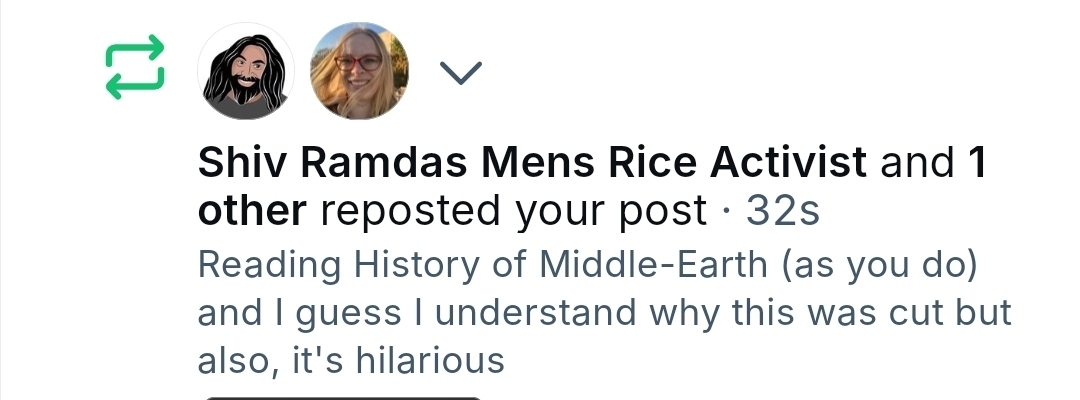The width and height of the screenshot is (1080, 400).
Task: Click "(as you do)" in the post text
Action: [x=877, y=266]
